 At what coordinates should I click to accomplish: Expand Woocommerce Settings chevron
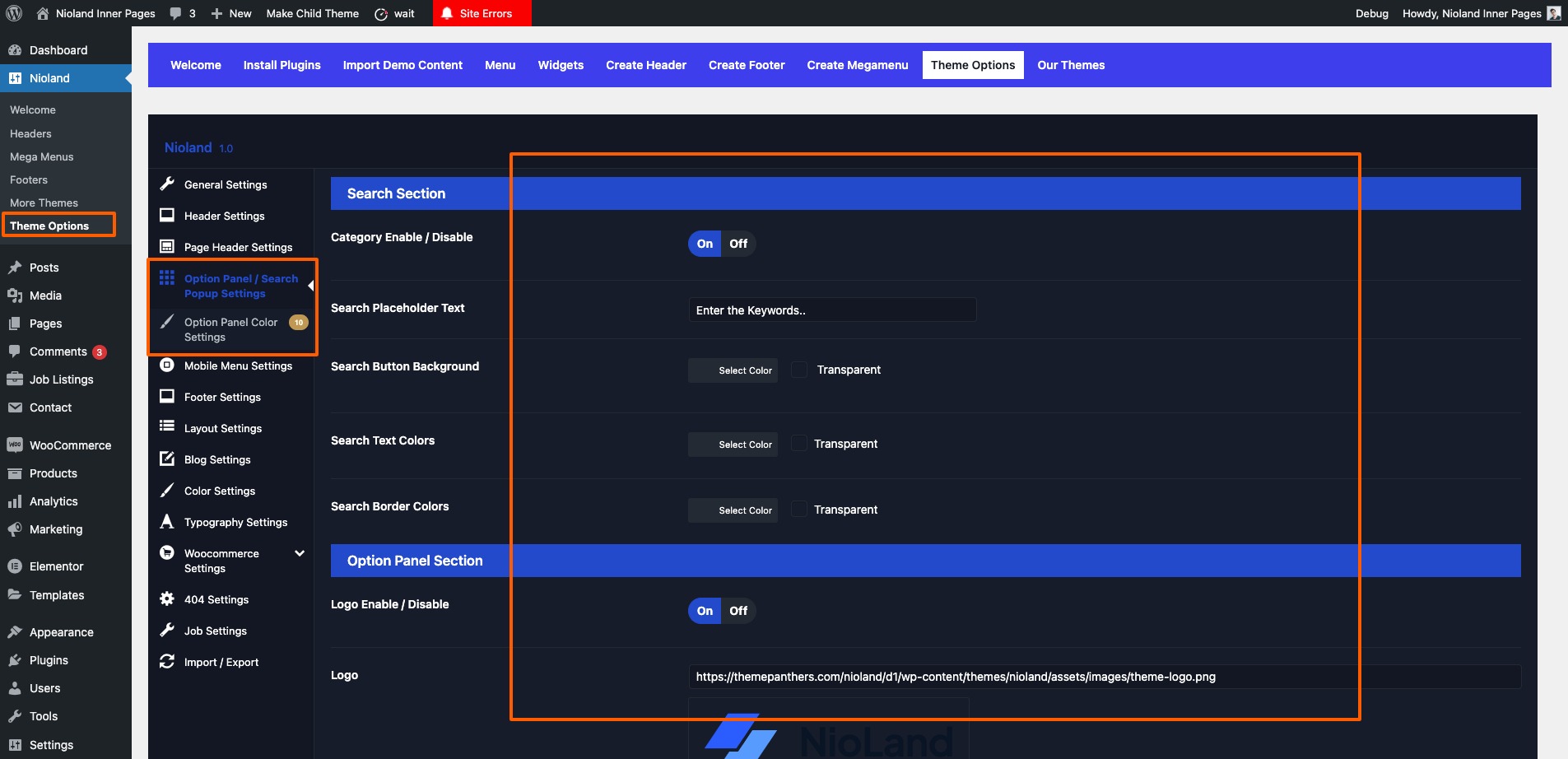pos(300,554)
